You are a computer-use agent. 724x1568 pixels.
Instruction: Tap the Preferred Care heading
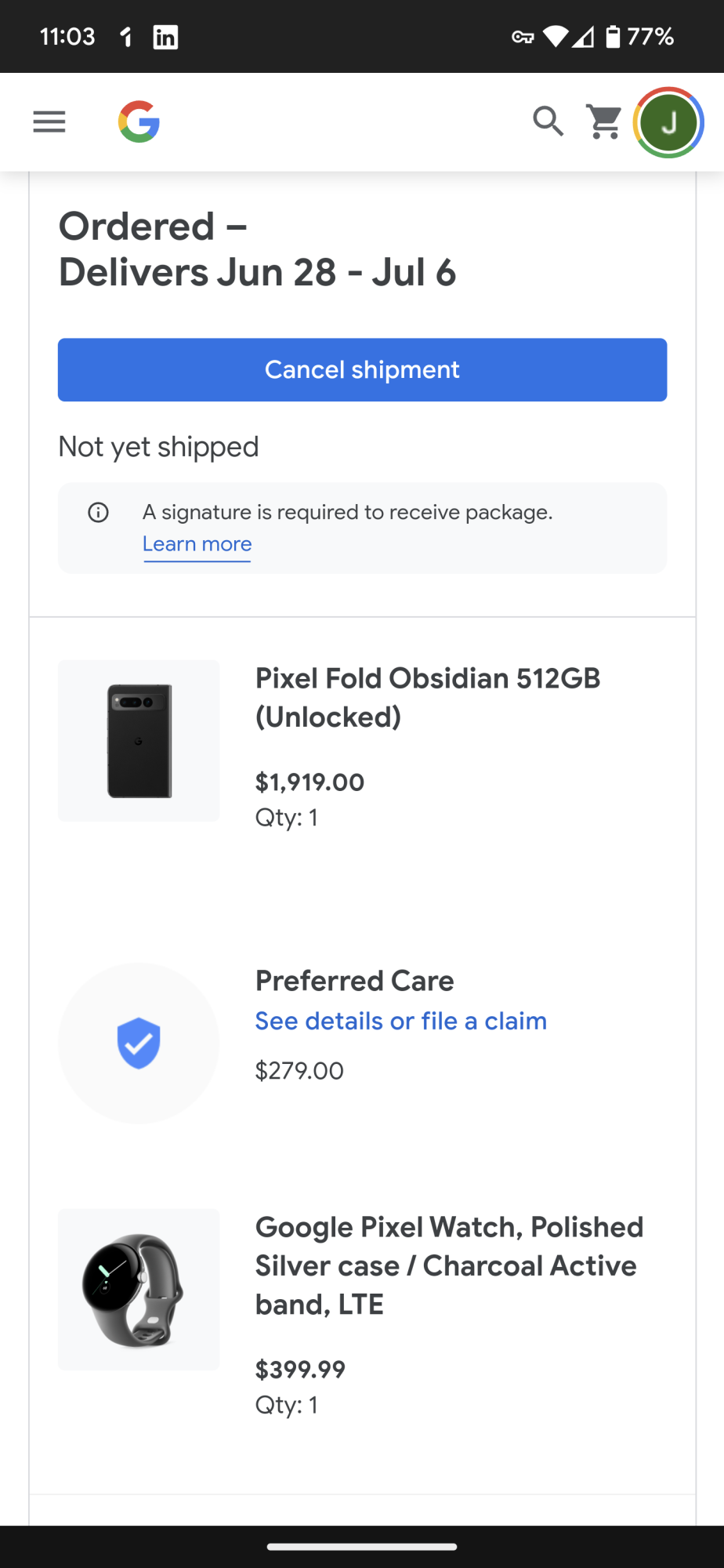point(354,981)
